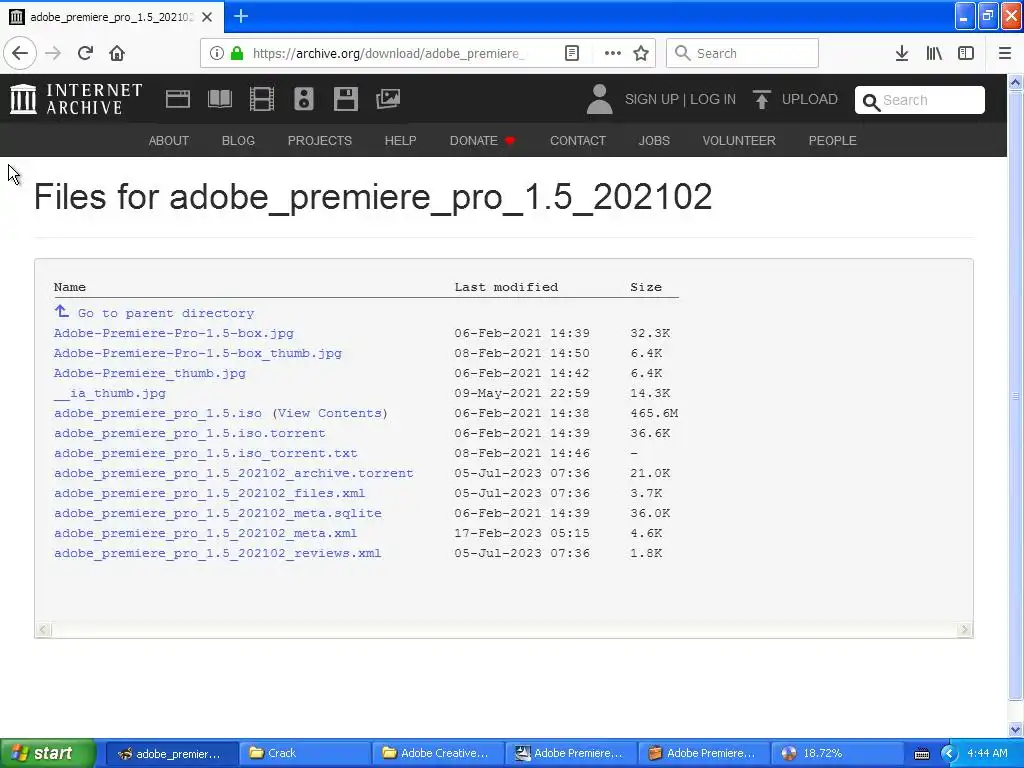Screen dimensions: 1024x768
Task: Open adobe_premiere_pro_1.5.iso_torrent.txt link
Action: coord(206,453)
